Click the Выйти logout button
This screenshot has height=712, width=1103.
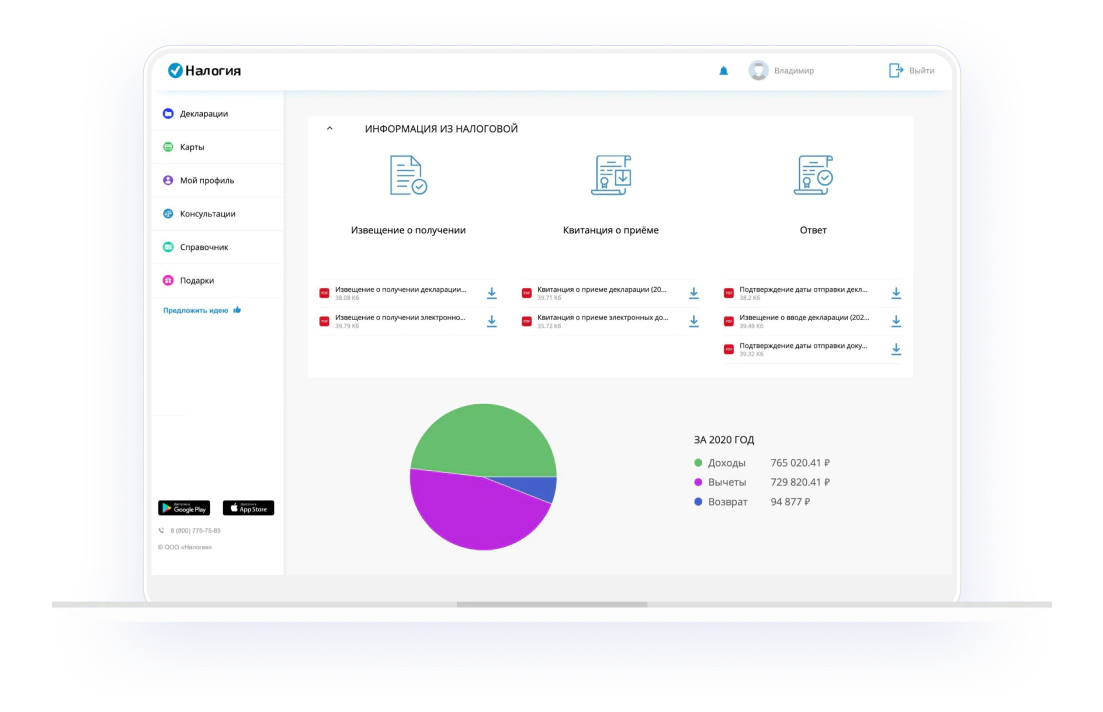pyautogui.click(x=911, y=71)
